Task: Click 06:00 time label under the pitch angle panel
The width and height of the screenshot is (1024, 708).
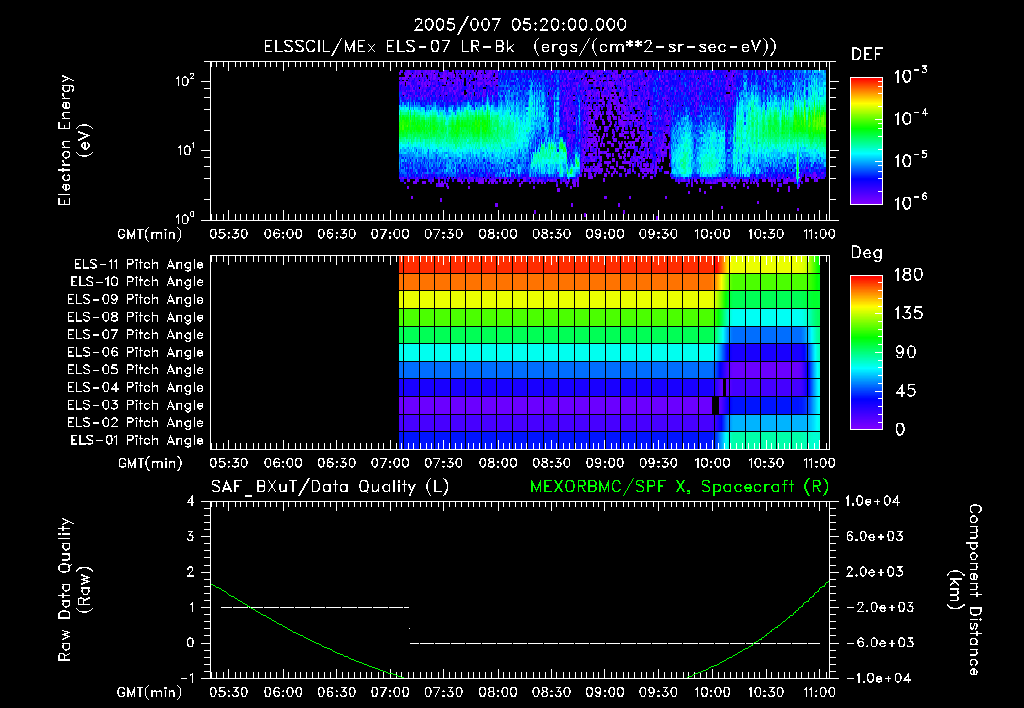Action: [283, 463]
